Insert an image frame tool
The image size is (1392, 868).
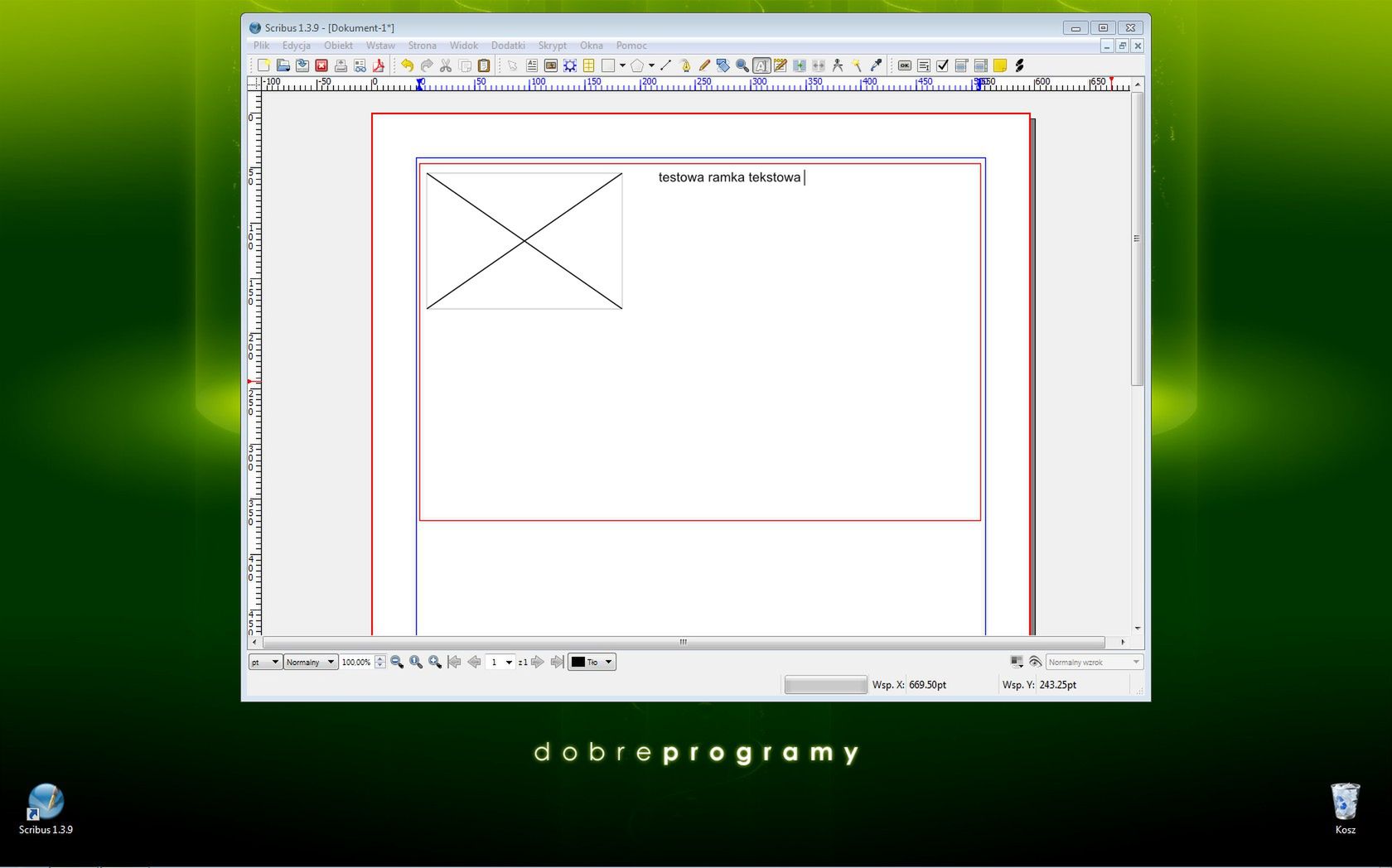pyautogui.click(x=551, y=65)
